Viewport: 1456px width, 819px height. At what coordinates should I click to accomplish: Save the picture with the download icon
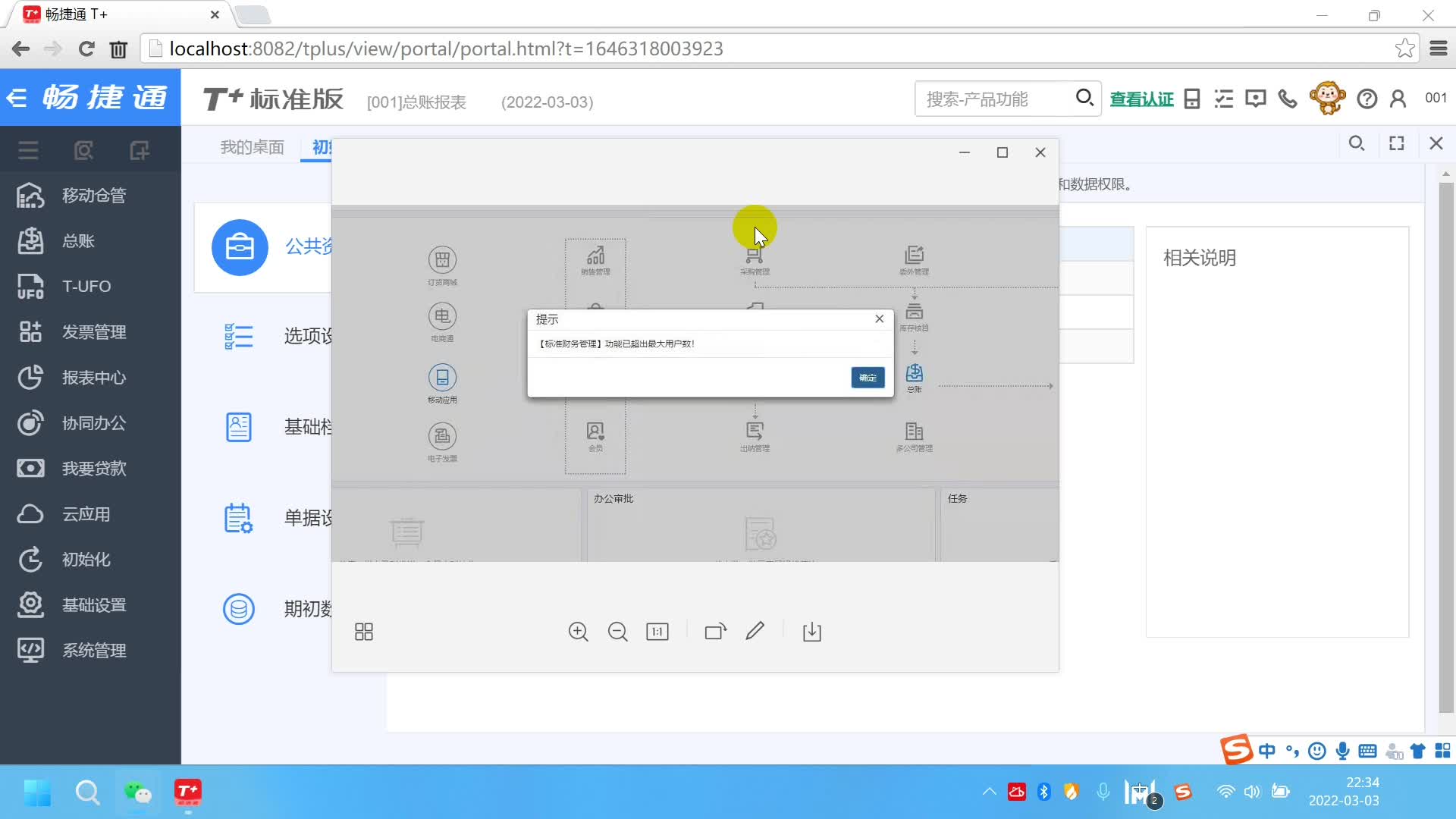coord(812,632)
